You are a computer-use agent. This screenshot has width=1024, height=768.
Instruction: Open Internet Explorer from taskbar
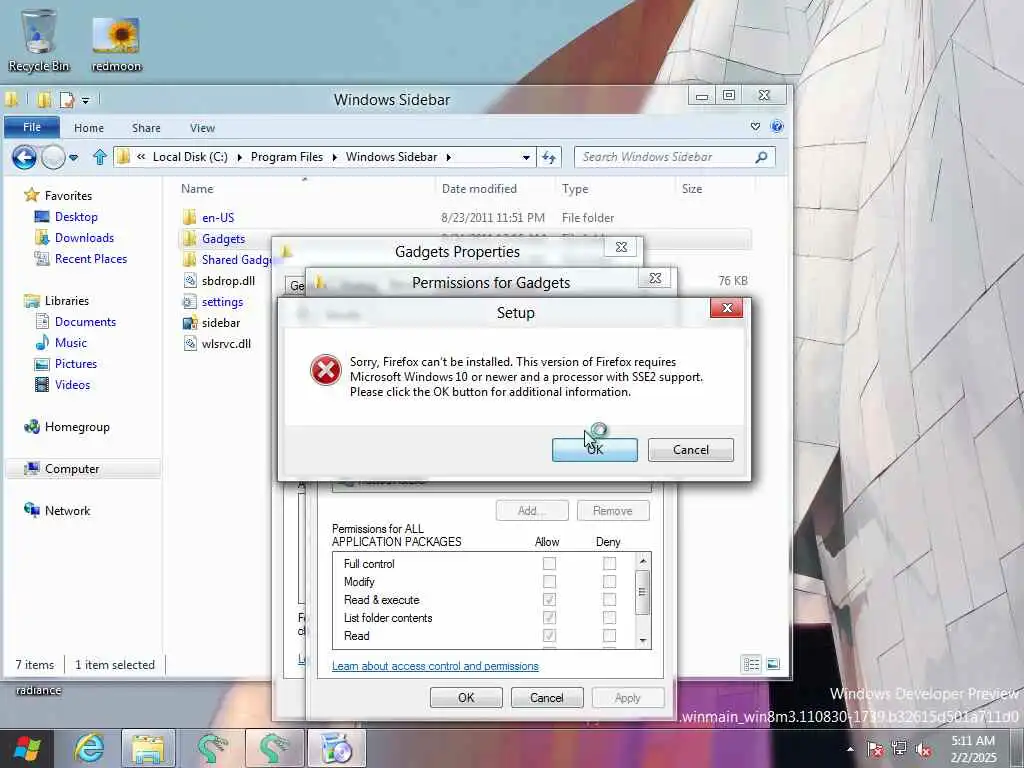[x=89, y=748]
